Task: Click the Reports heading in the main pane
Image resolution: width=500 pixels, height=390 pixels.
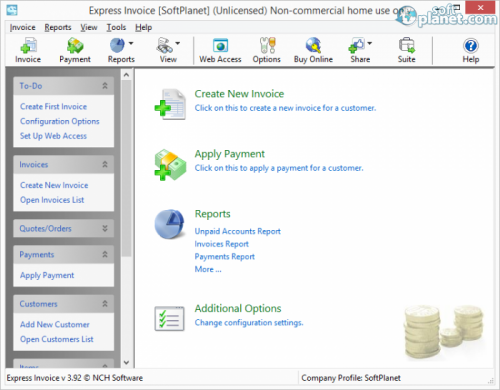Action: [213, 214]
